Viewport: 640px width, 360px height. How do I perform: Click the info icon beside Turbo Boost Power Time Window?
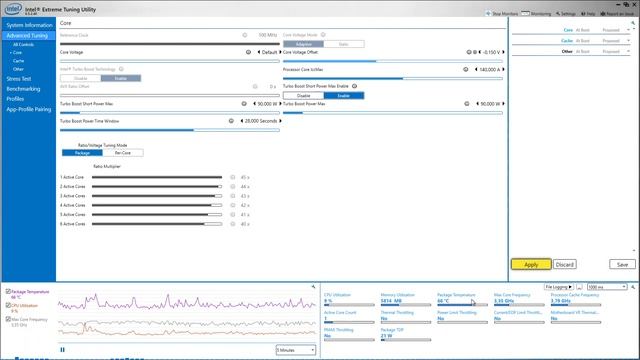[231, 121]
